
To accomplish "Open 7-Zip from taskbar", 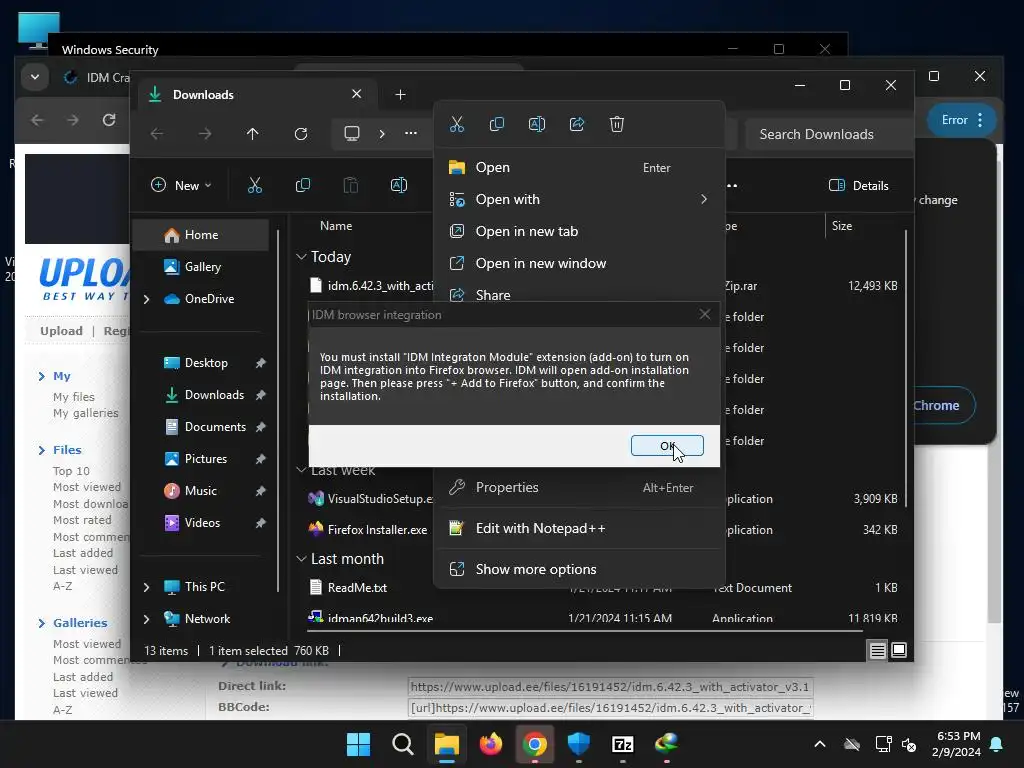I will (x=622, y=744).
